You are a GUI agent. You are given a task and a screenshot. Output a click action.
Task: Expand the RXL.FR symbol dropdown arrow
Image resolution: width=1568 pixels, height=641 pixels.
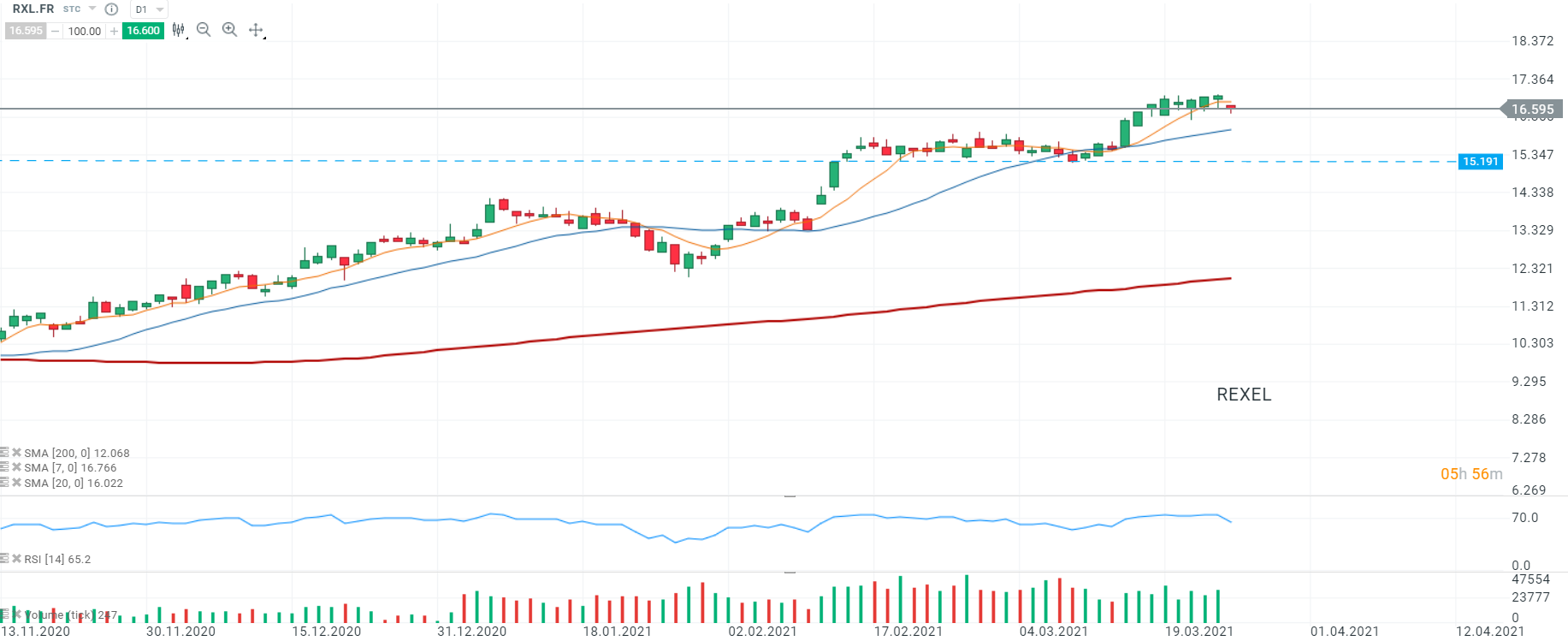tap(92, 9)
